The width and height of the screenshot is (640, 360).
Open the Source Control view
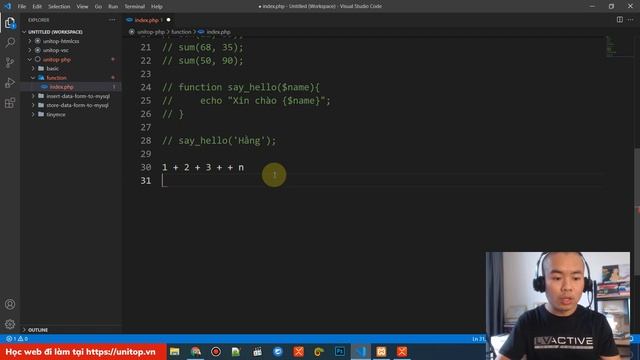tap(10, 62)
